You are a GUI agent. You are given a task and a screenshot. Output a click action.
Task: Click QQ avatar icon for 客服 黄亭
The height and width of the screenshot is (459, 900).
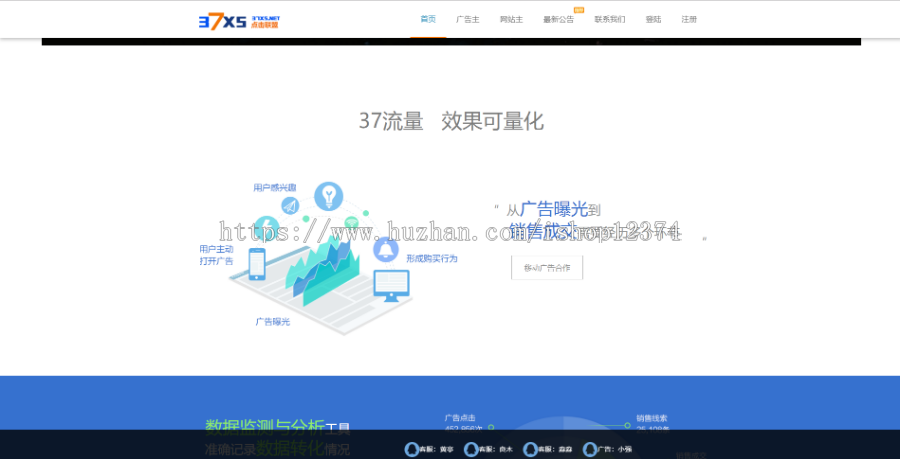pyautogui.click(x=412, y=449)
